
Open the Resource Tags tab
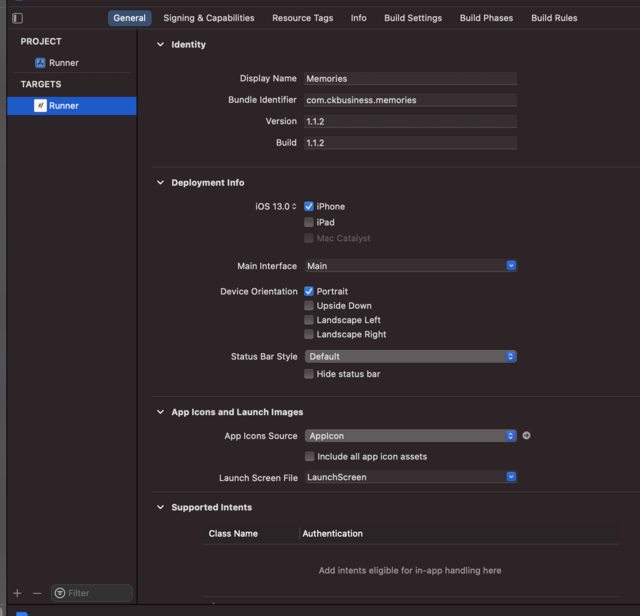(302, 18)
